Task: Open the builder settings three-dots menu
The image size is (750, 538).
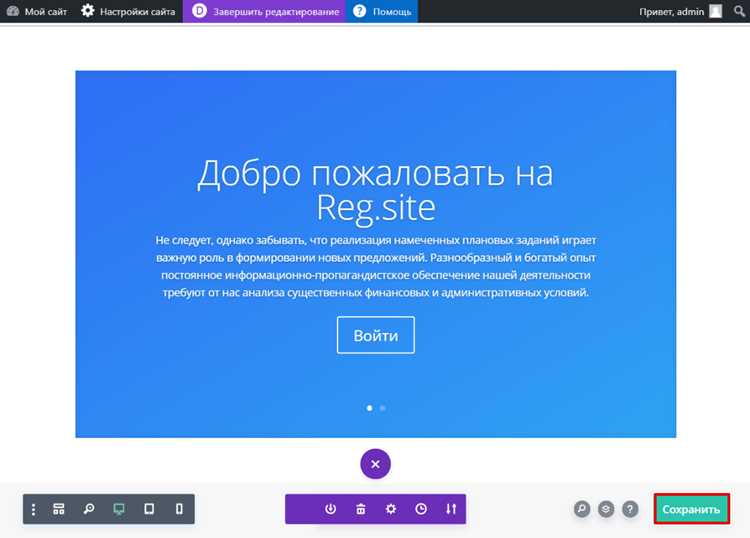Action: tap(33, 509)
